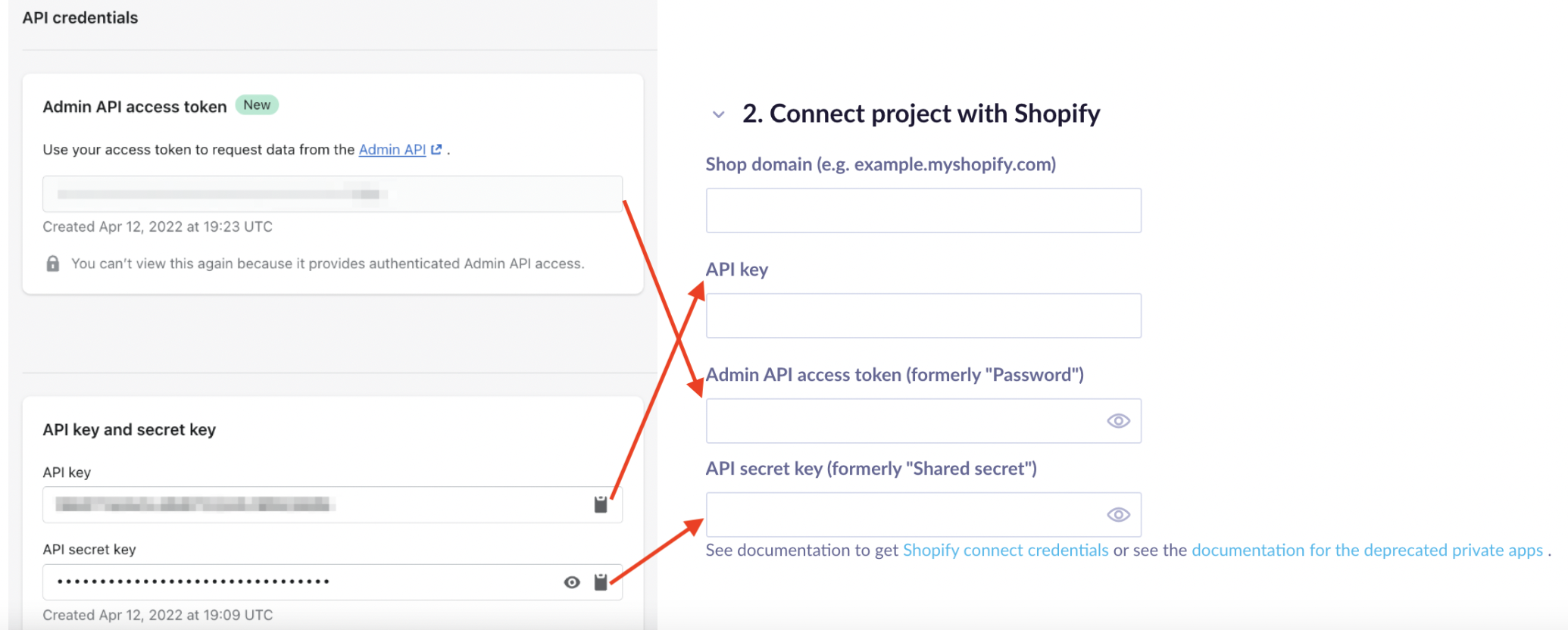Click the "Shop domain (e.g. example.myshopify.com)" label

881,164
